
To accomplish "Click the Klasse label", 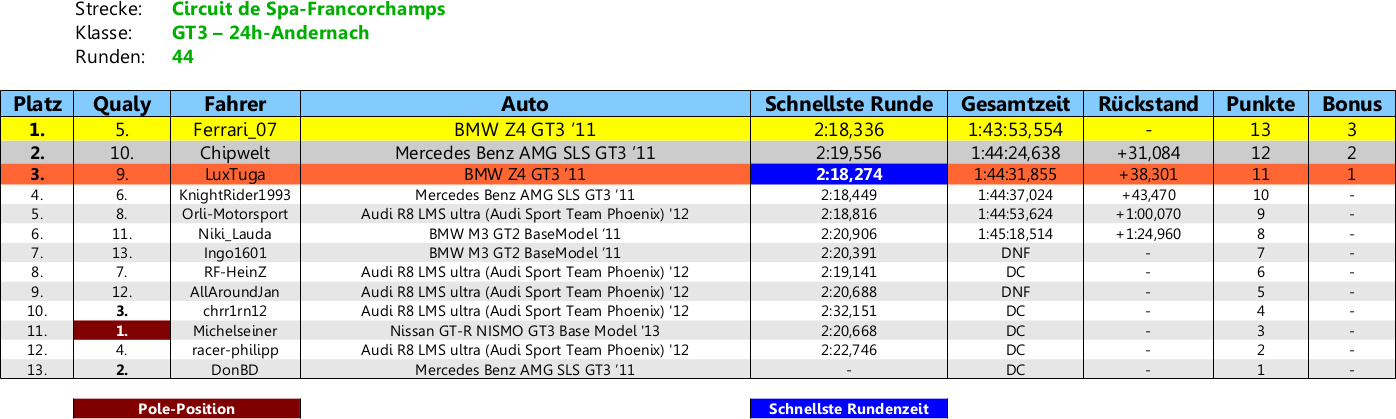I will point(104,33).
